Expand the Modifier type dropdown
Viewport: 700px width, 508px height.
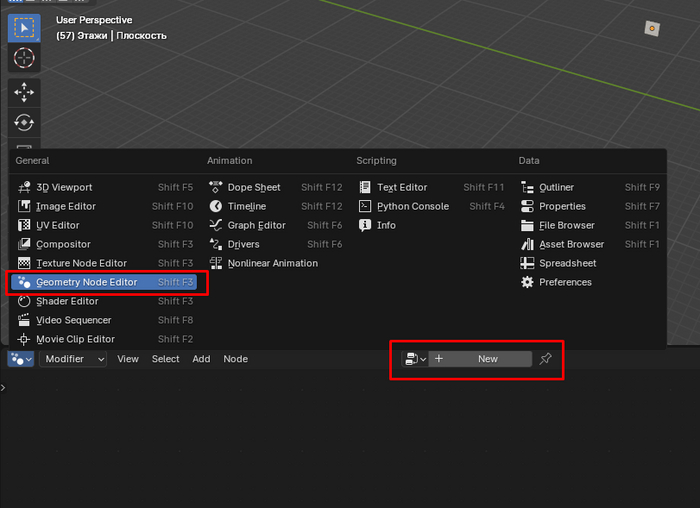tap(73, 359)
